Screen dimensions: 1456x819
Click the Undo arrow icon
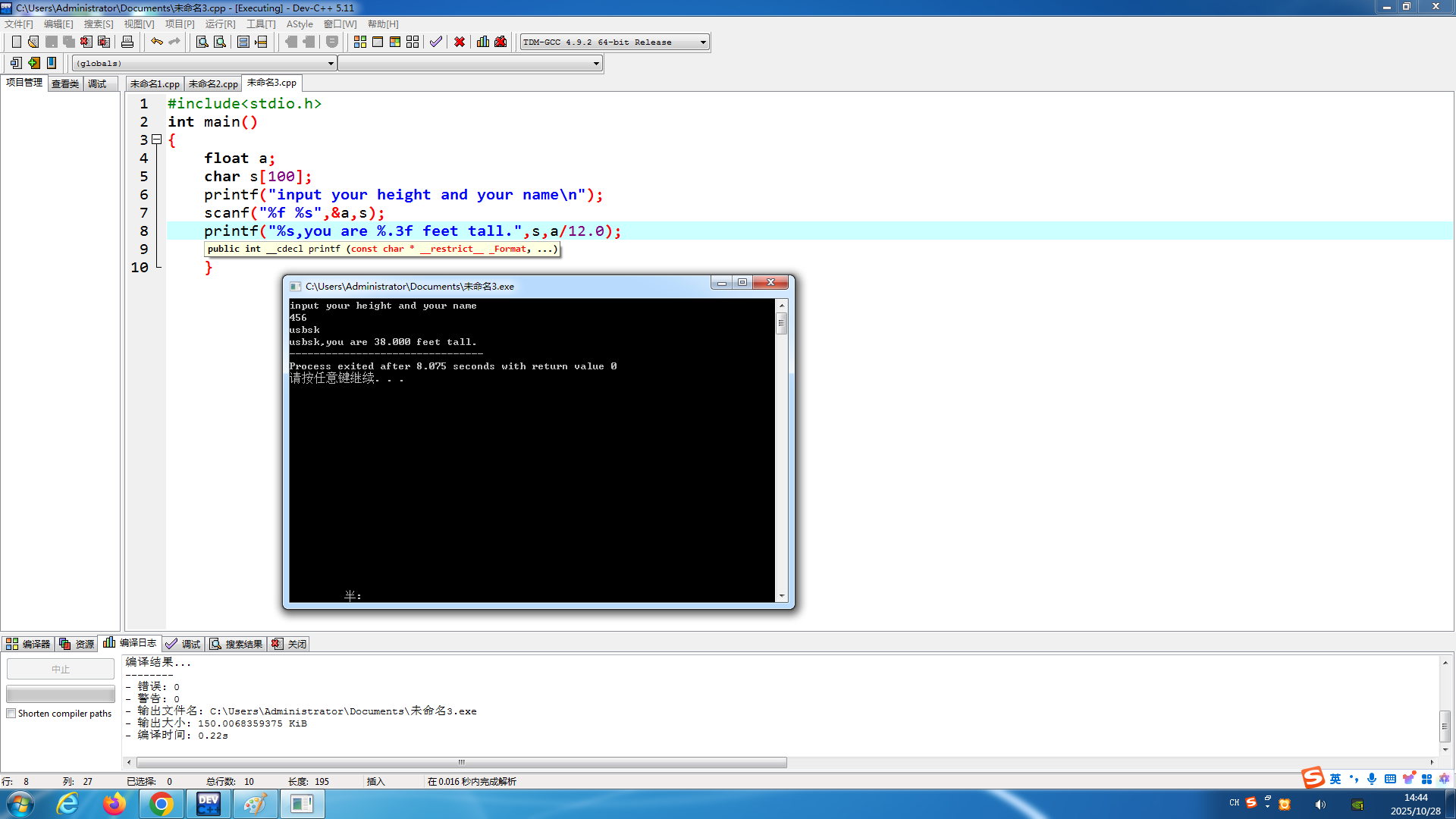[156, 42]
